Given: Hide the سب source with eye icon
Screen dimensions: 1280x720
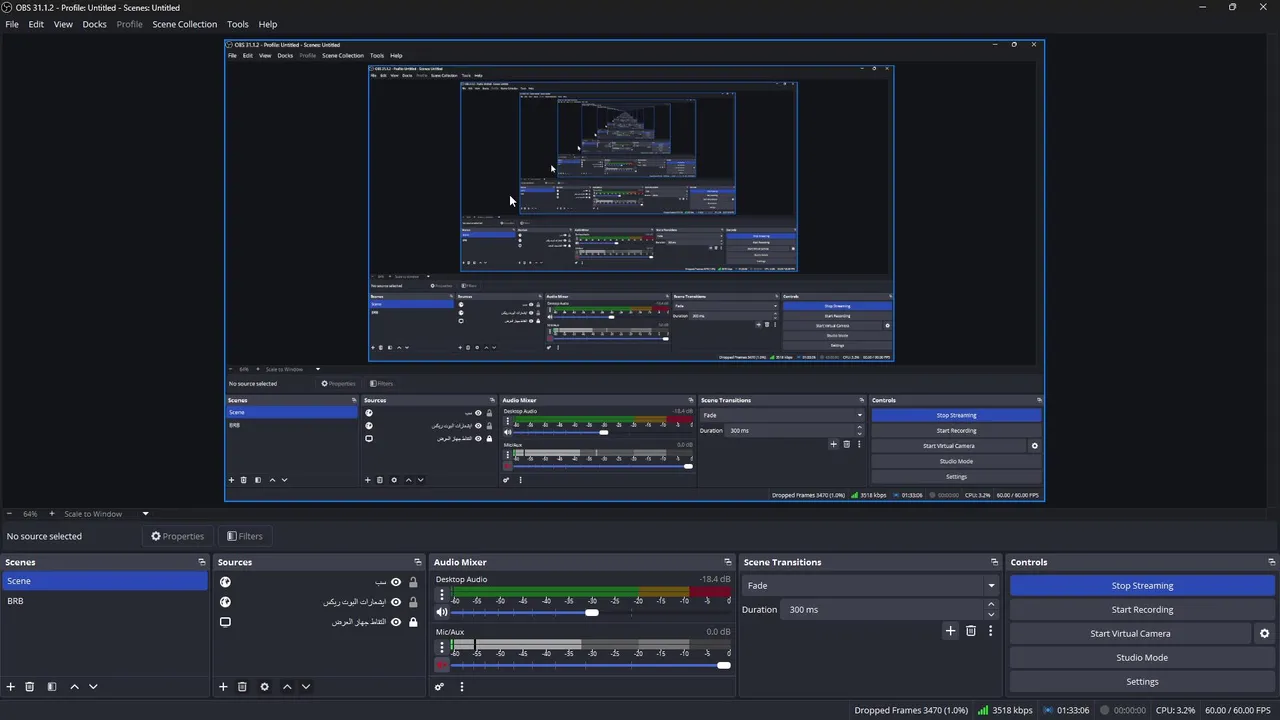Looking at the screenshot, I should pyautogui.click(x=396, y=582).
